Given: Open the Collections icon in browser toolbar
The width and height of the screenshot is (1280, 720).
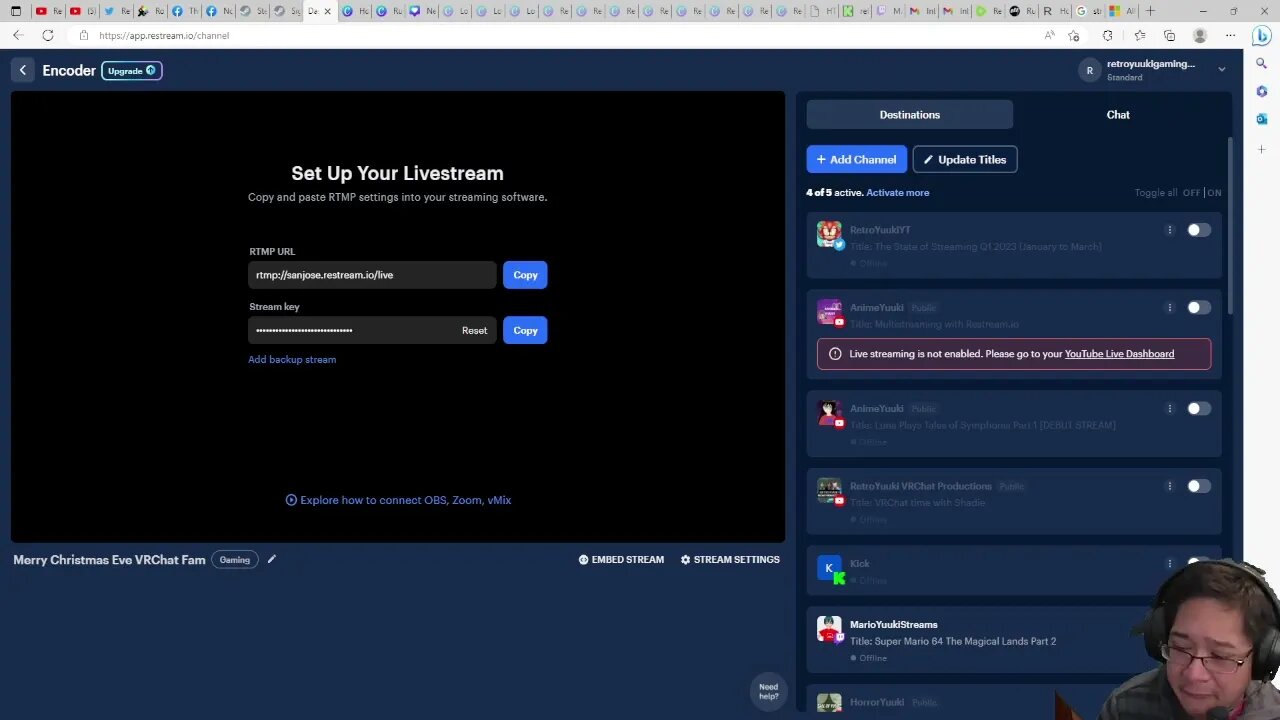Looking at the screenshot, I should [x=1170, y=35].
